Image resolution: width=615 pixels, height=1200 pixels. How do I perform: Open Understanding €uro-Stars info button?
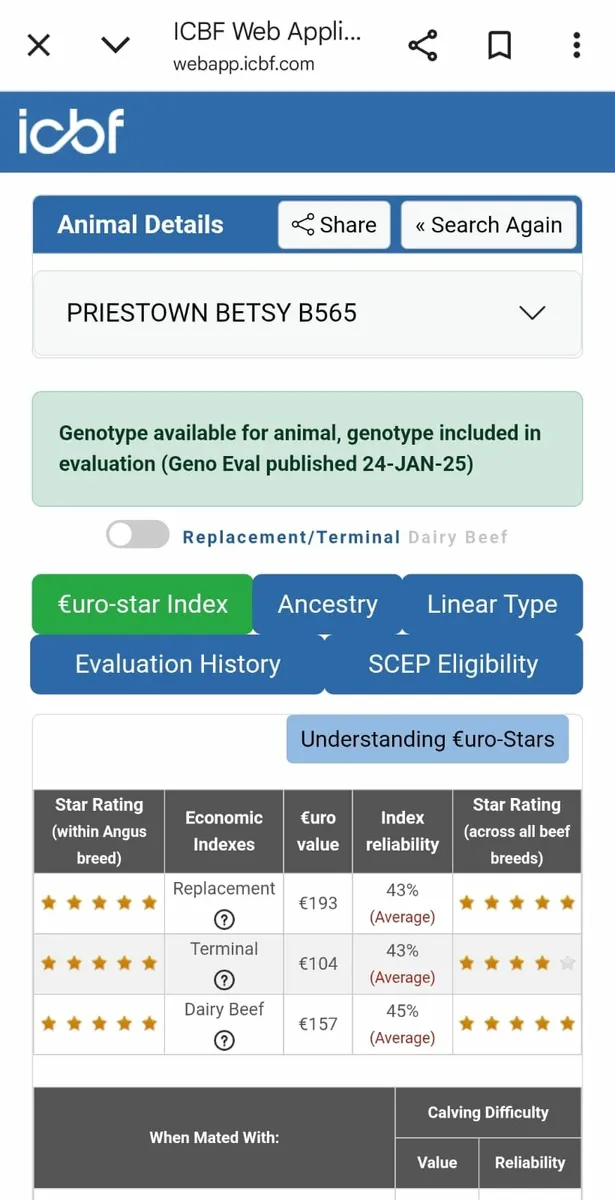click(427, 739)
